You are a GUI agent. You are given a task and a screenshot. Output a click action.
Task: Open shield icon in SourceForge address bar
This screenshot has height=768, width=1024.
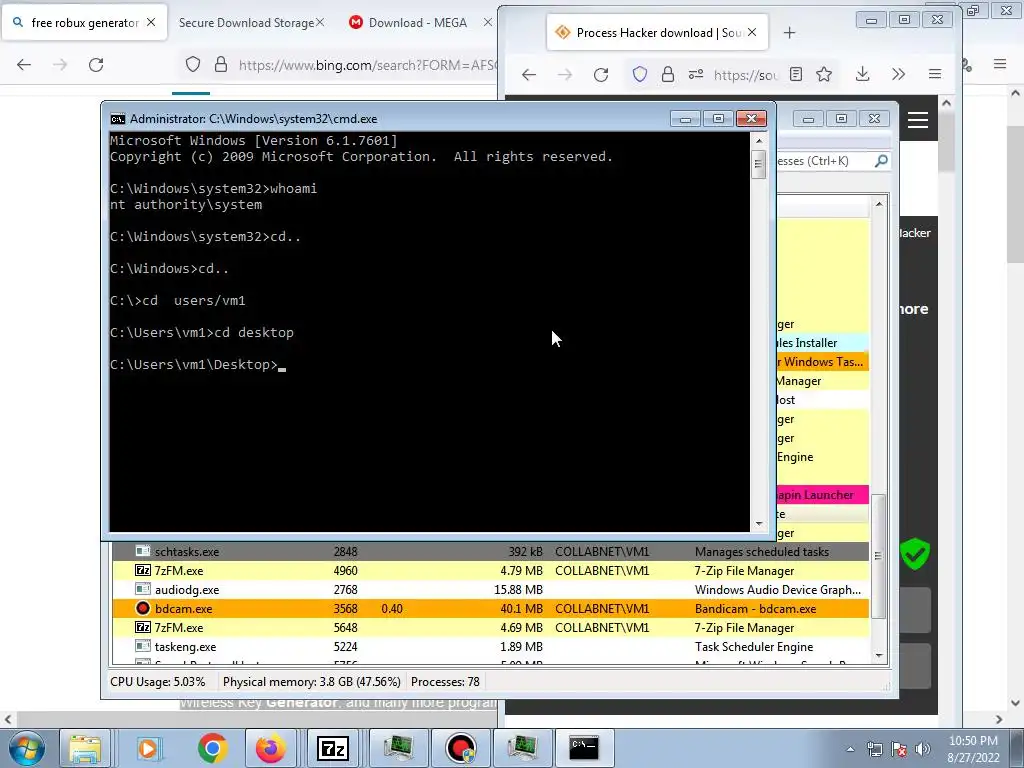[640, 74]
